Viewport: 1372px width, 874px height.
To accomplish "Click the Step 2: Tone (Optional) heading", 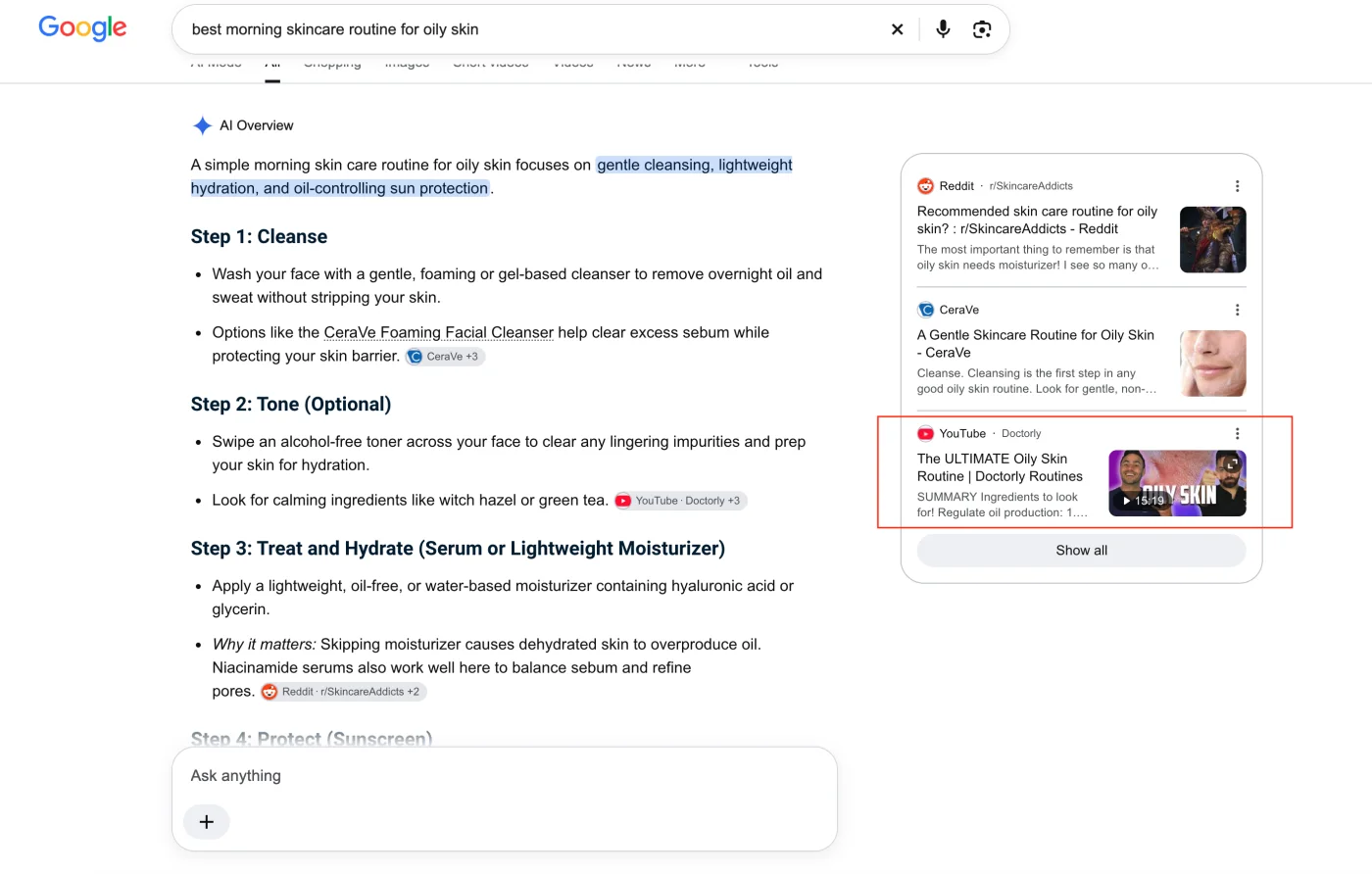I will point(291,405).
